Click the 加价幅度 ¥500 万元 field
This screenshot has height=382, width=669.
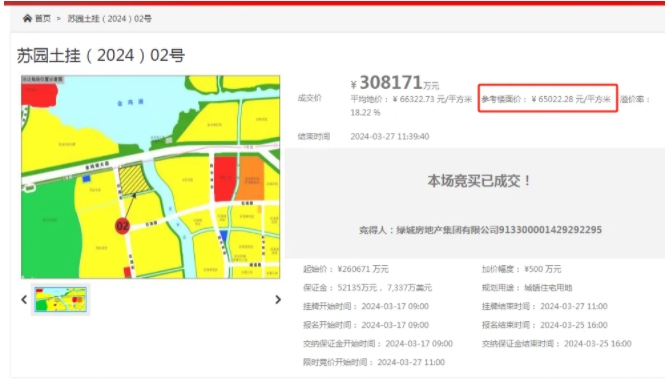[x=521, y=269]
